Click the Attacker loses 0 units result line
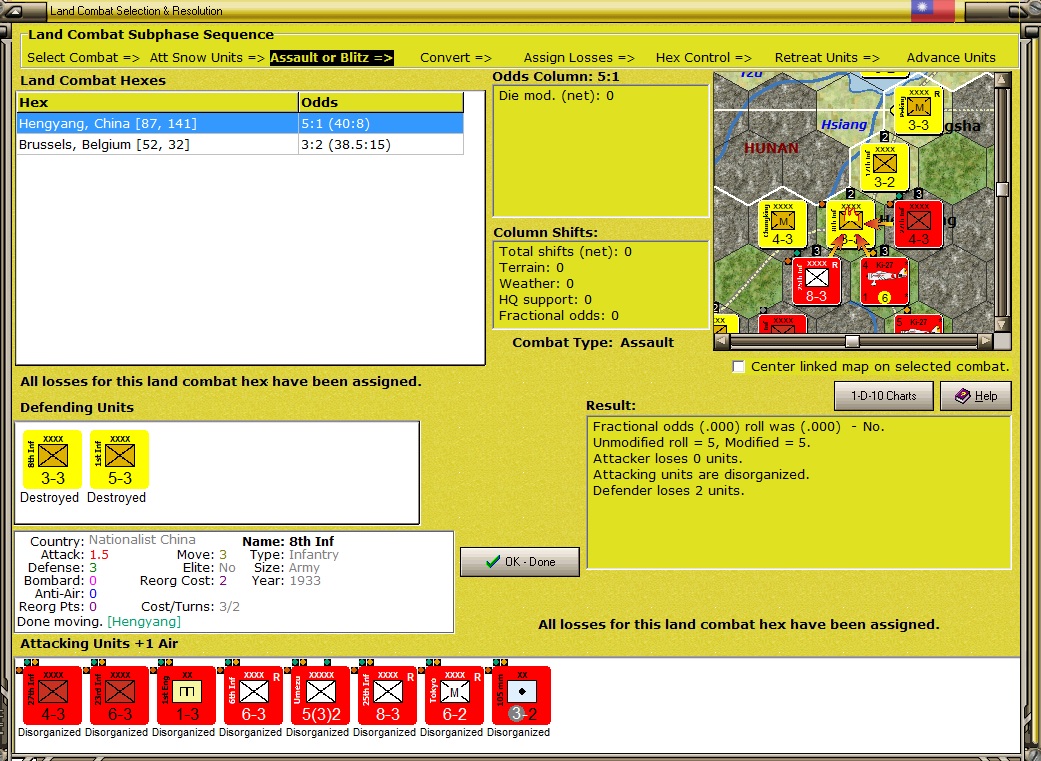Screen dimensions: 1041x761 tap(667, 459)
